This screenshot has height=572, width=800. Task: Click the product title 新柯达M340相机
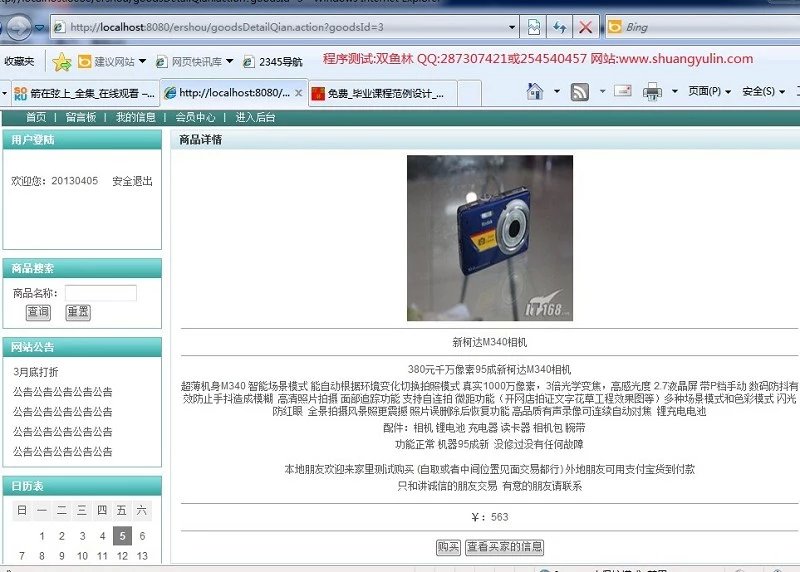pyautogui.click(x=489, y=342)
